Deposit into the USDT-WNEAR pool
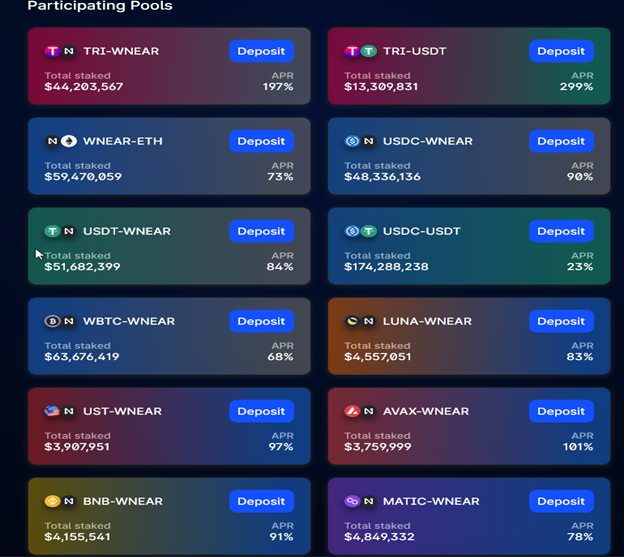The width and height of the screenshot is (624, 557). [261, 231]
